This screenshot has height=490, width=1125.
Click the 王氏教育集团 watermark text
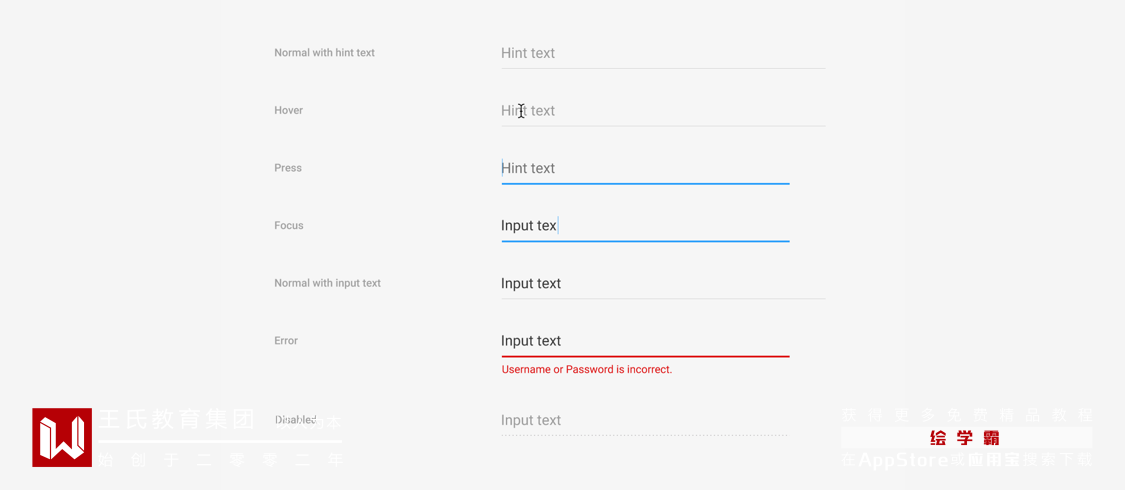176,419
